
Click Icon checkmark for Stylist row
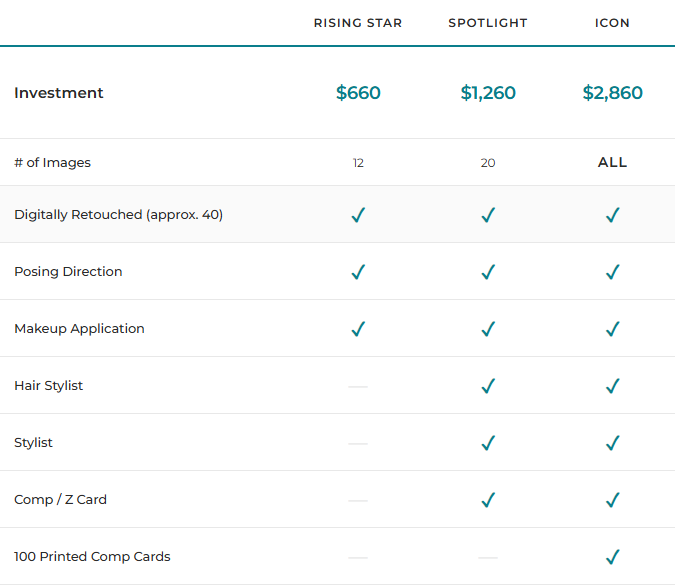tap(613, 443)
